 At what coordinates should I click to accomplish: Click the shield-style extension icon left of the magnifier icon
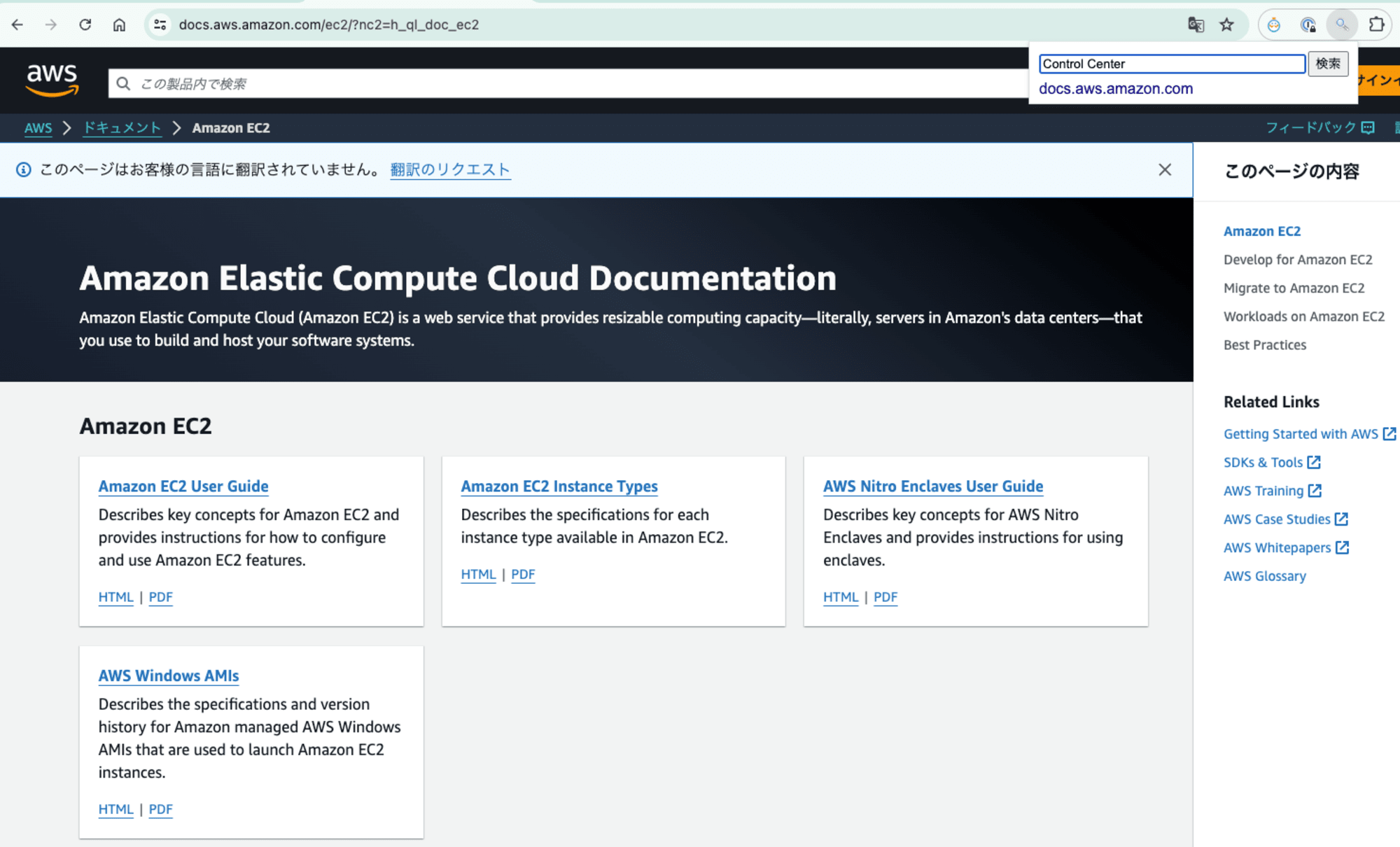(1308, 24)
